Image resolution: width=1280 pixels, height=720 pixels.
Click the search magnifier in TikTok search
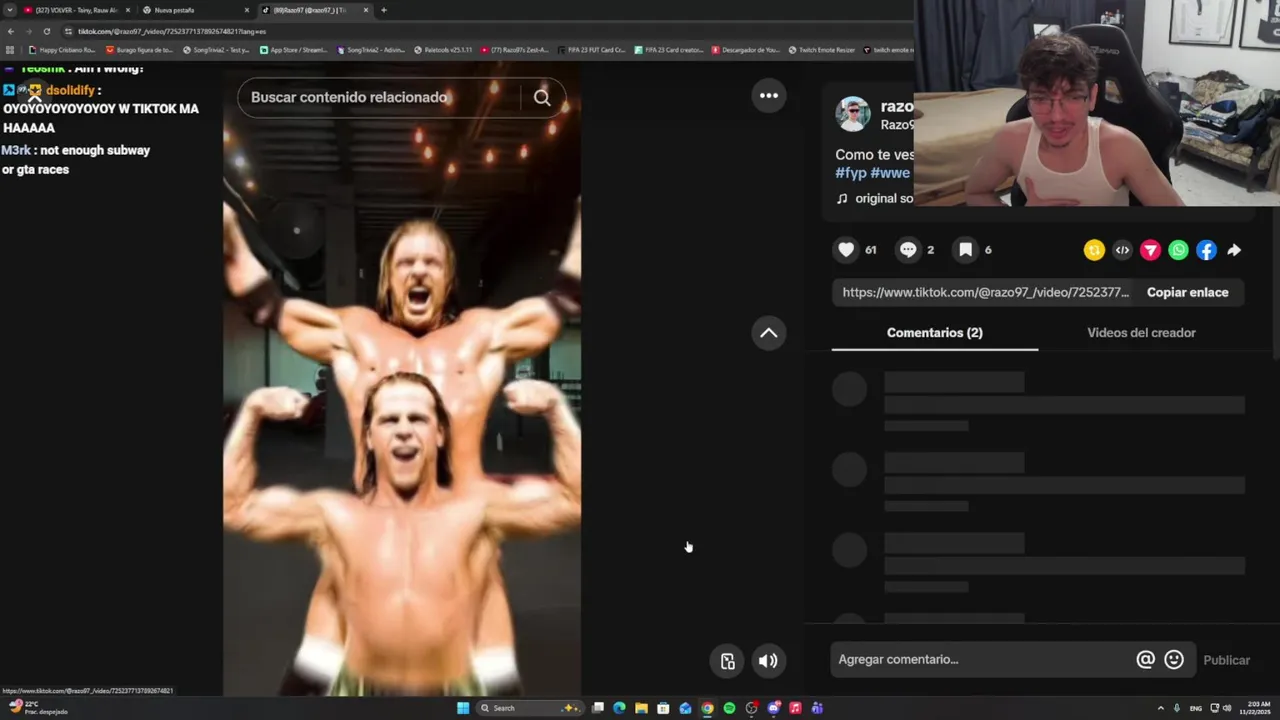542,97
